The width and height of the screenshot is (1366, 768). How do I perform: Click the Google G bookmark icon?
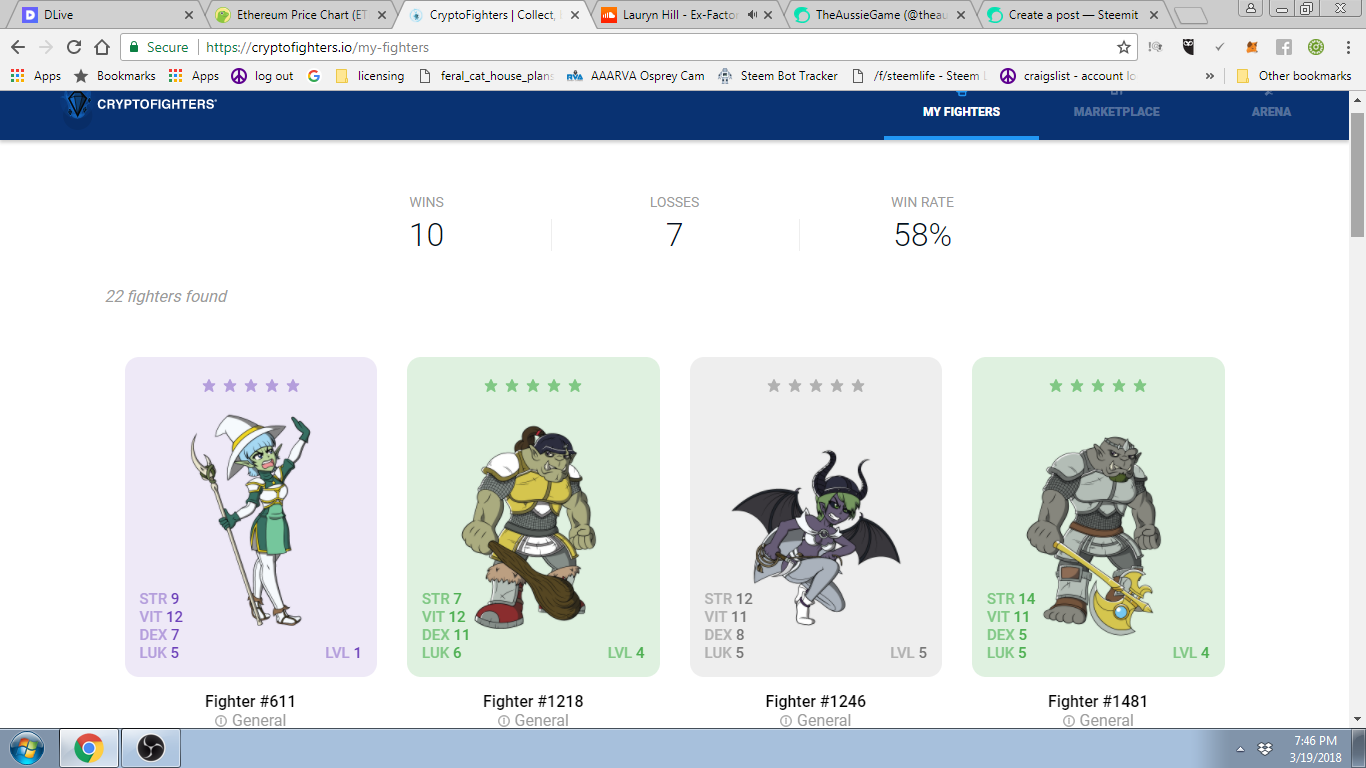tap(314, 76)
